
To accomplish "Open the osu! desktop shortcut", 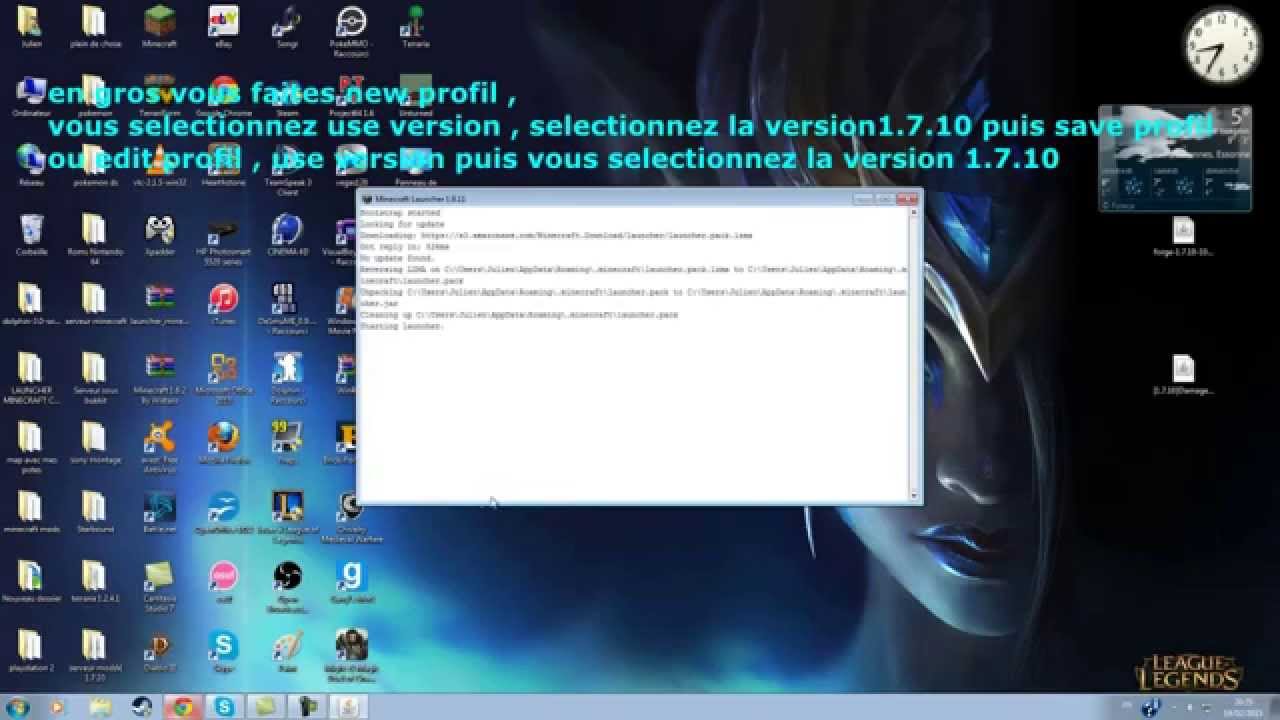I will pos(223,581).
